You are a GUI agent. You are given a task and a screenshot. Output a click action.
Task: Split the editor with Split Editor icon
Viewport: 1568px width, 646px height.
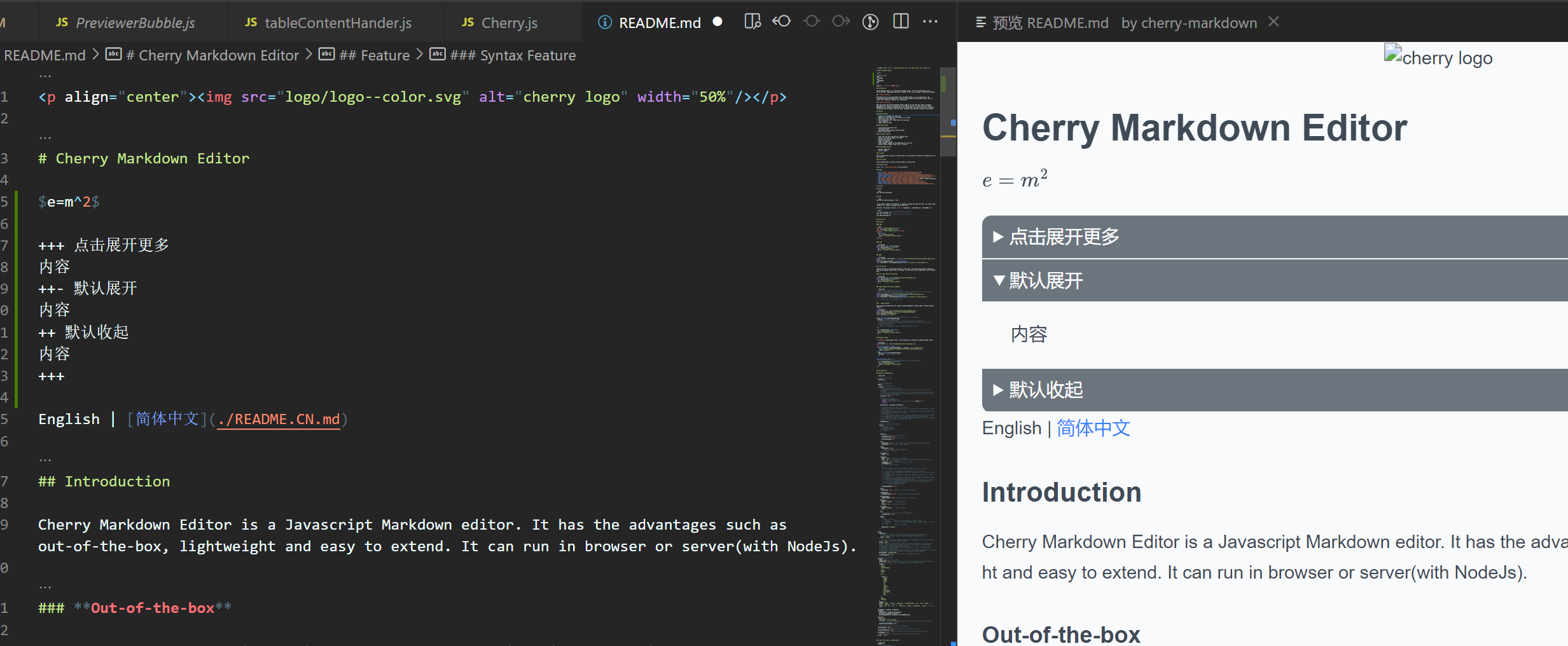coord(901,21)
